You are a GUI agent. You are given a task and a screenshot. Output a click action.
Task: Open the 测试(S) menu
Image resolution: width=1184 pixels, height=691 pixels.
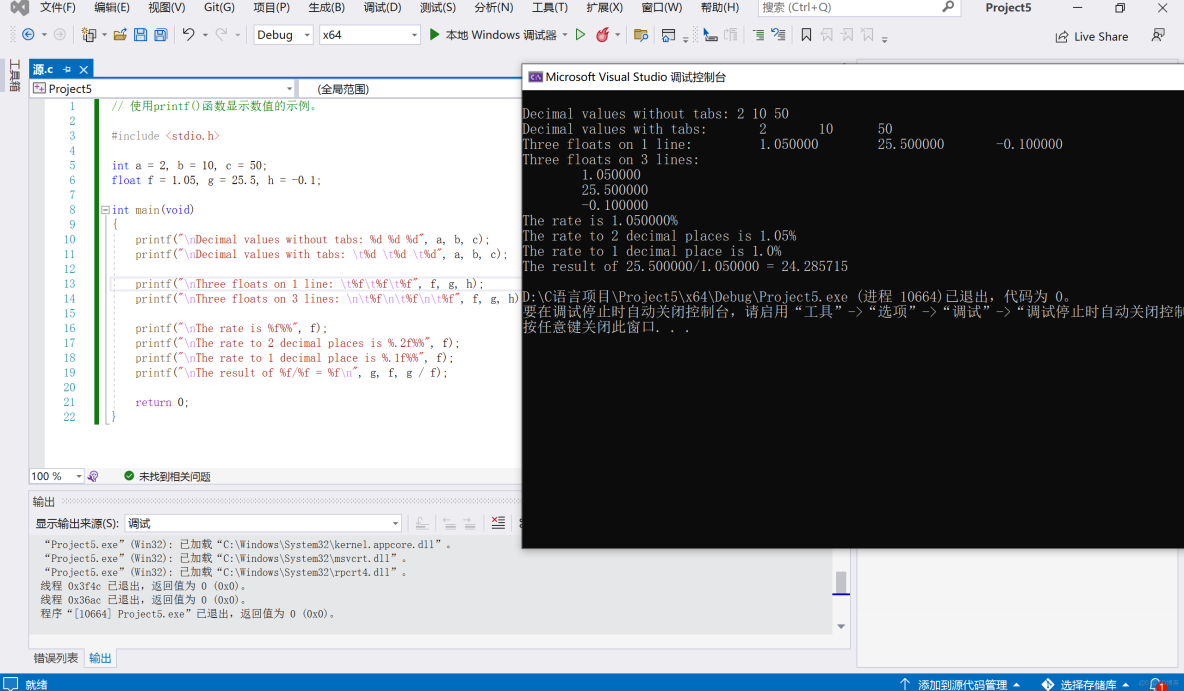(438, 8)
